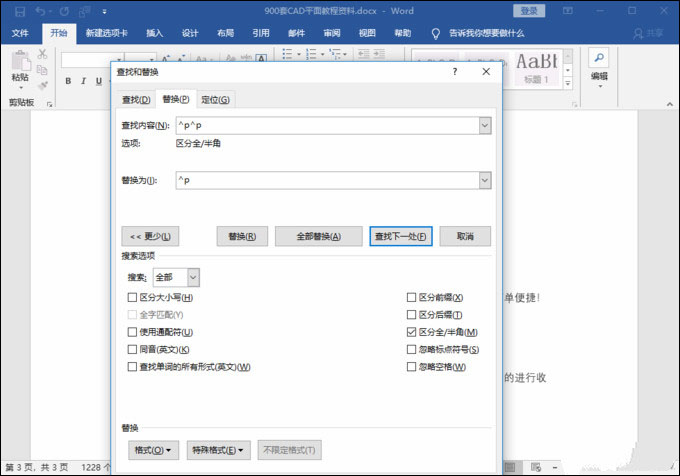Click the Paste clipboard icon
This screenshot has width=680, height=476.
pyautogui.click(x=20, y=61)
